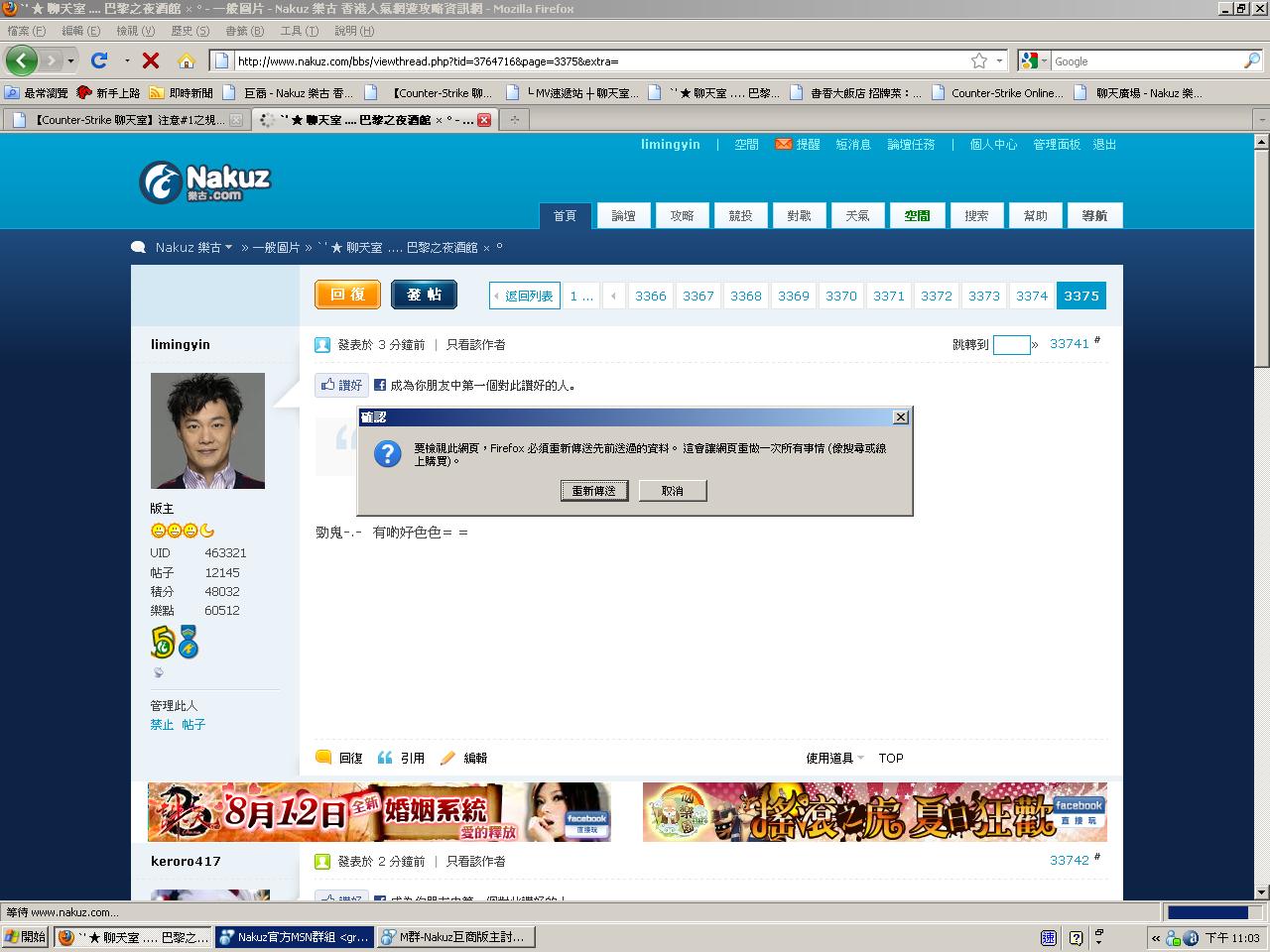
Task: Go to the 攻略 navigation tab
Action: click(x=682, y=215)
